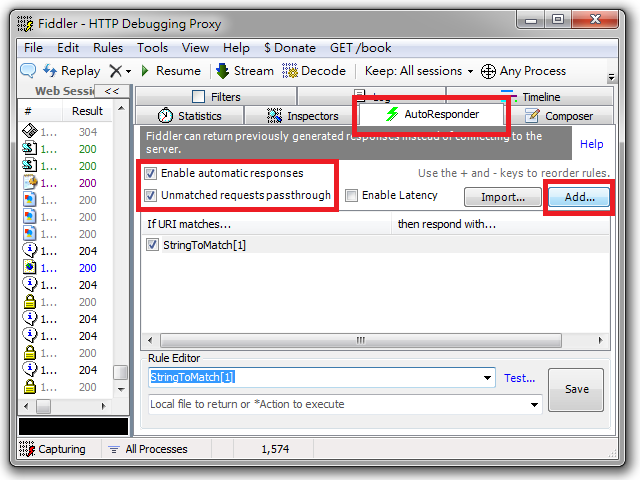The width and height of the screenshot is (640, 480).
Task: Open the AutoResponder Help link
Action: point(591,144)
